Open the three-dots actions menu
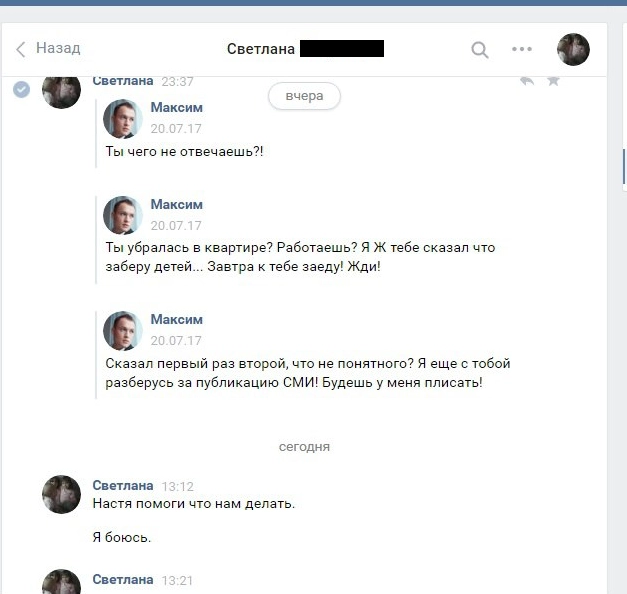 (522, 49)
